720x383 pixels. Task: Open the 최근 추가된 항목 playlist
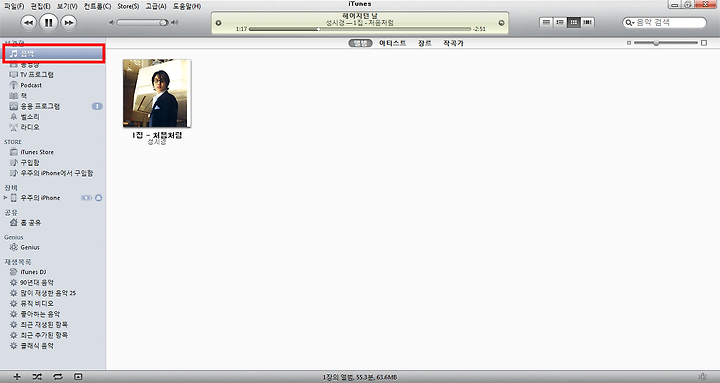point(54,335)
